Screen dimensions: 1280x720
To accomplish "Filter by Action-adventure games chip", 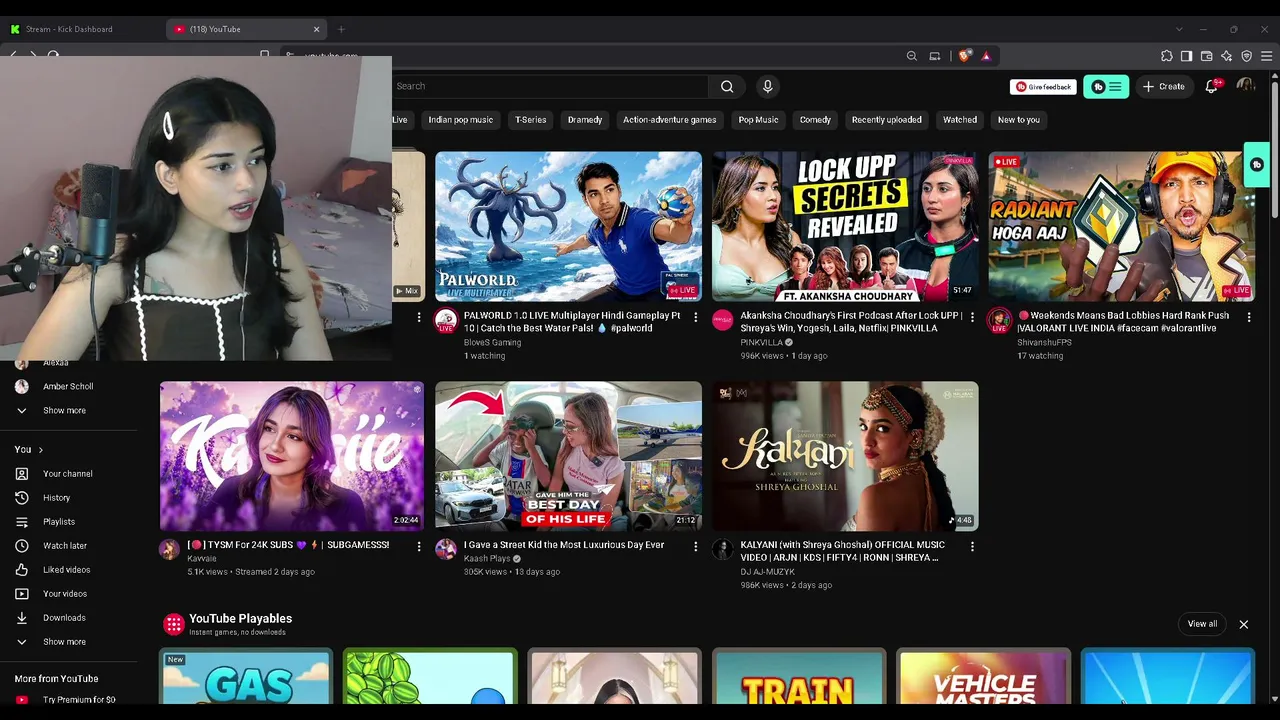I will [670, 120].
